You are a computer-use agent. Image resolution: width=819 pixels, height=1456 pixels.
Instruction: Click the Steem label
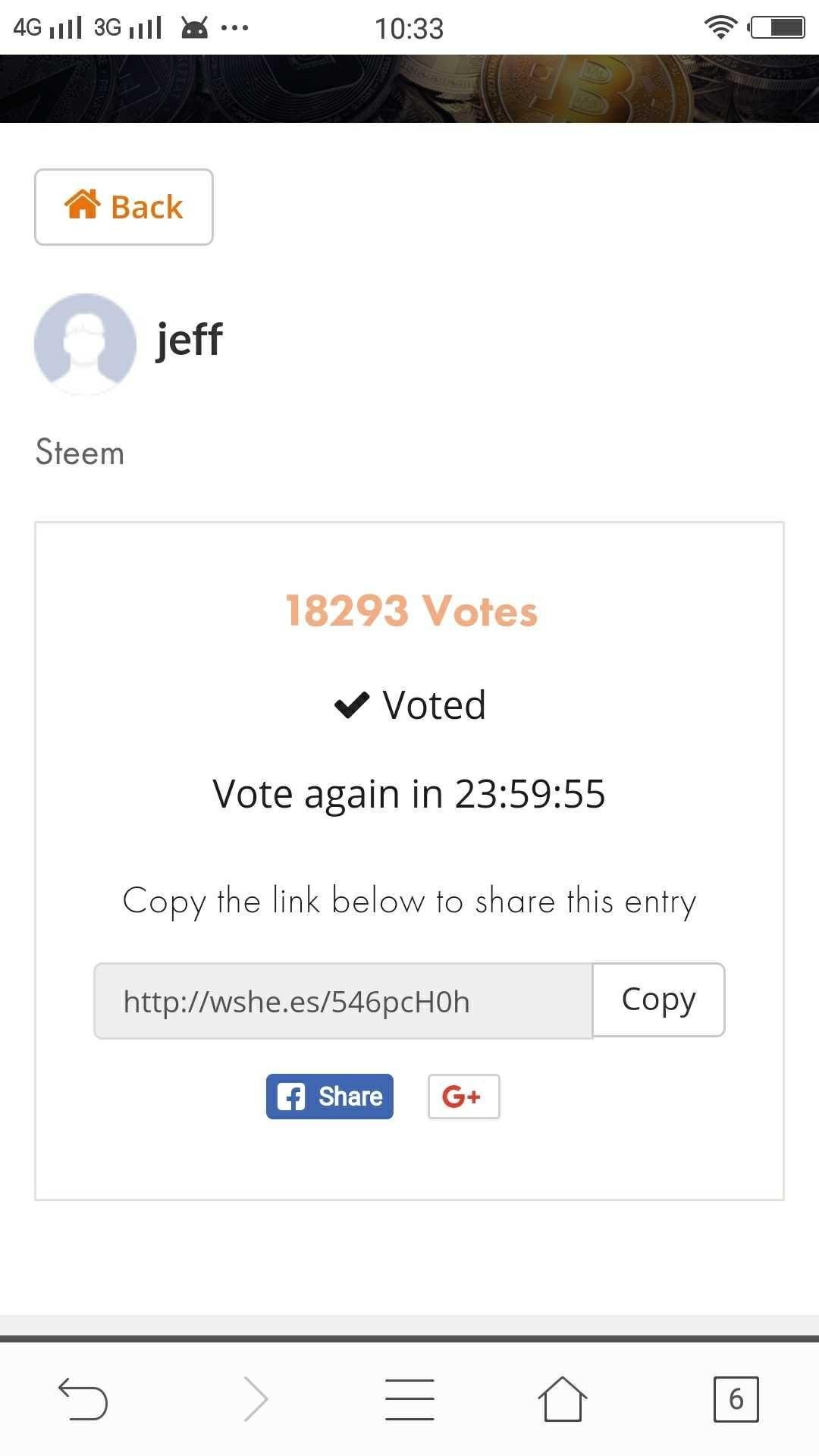[80, 453]
